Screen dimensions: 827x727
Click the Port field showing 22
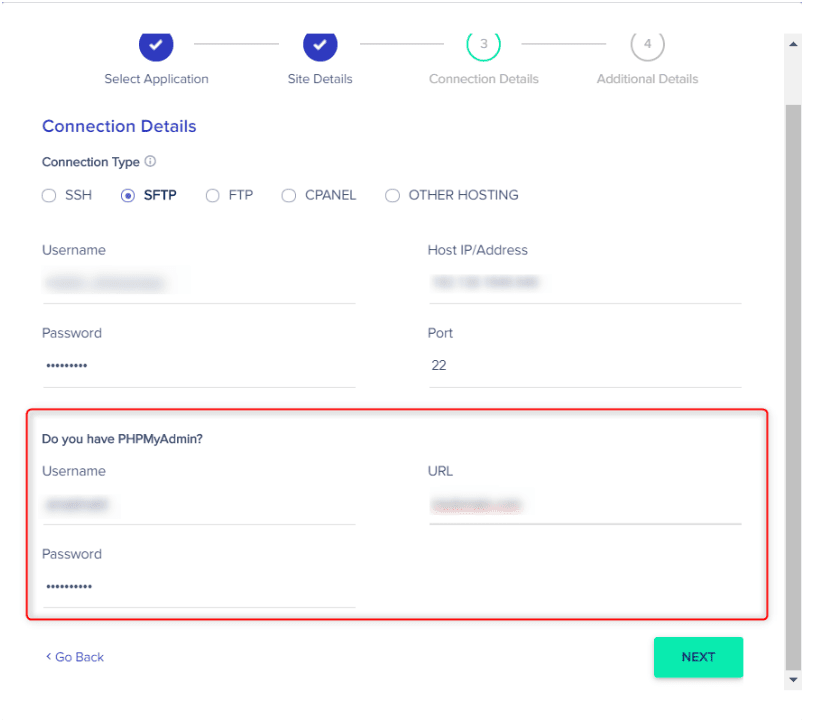coord(584,366)
